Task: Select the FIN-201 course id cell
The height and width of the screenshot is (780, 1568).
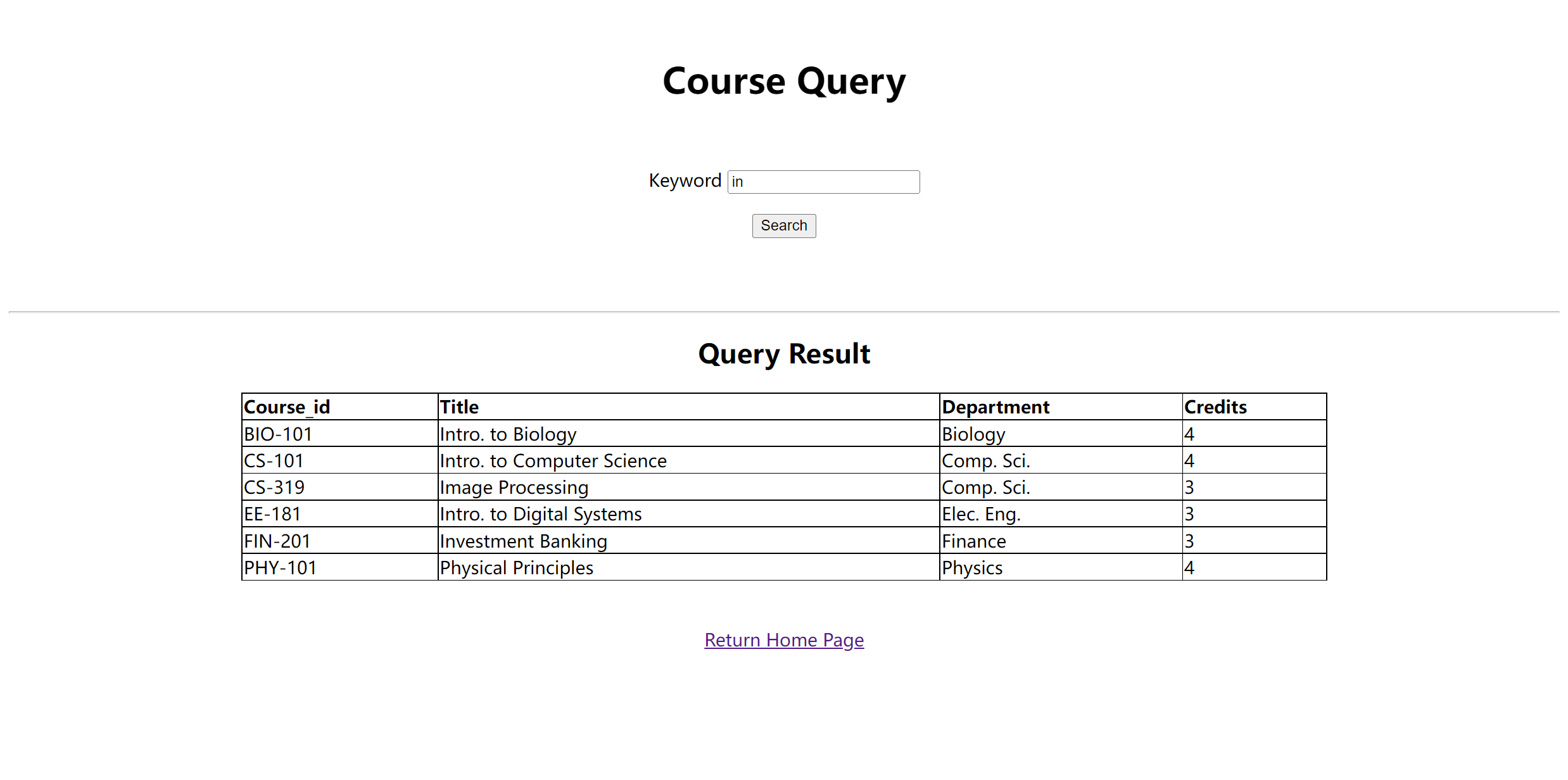Action: pos(277,541)
